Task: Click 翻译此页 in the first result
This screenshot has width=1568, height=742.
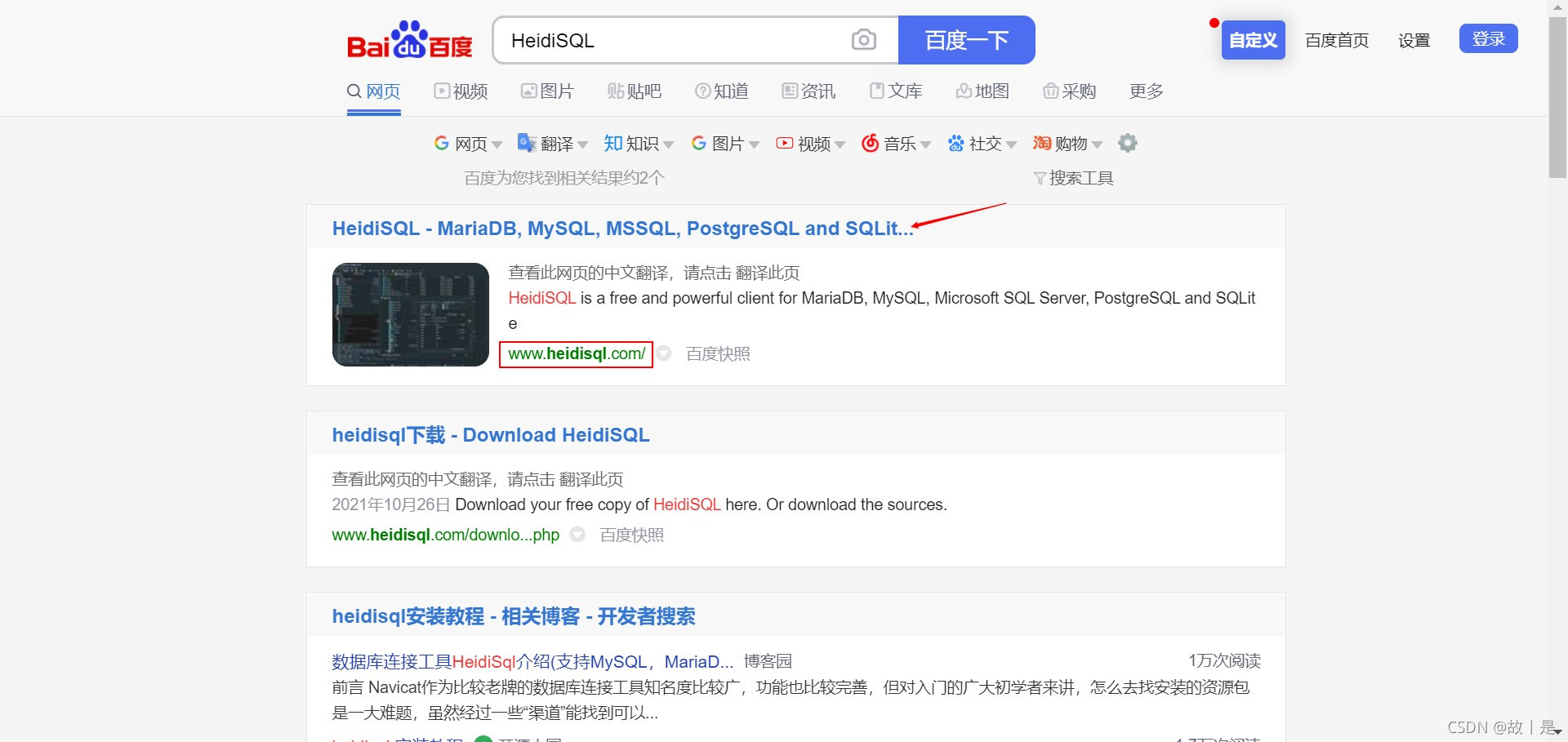Action: coord(768,273)
